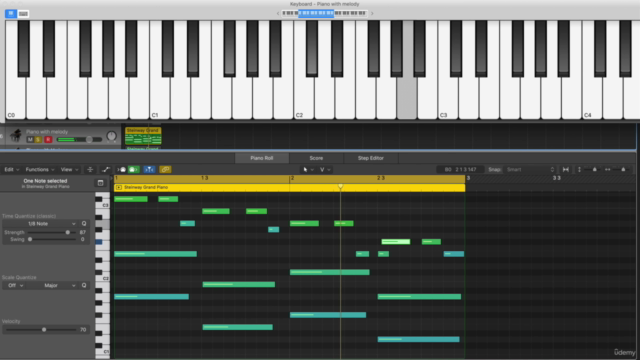Click the horizontal auto zoom icon
This screenshot has height=360, width=640.
tap(566, 169)
